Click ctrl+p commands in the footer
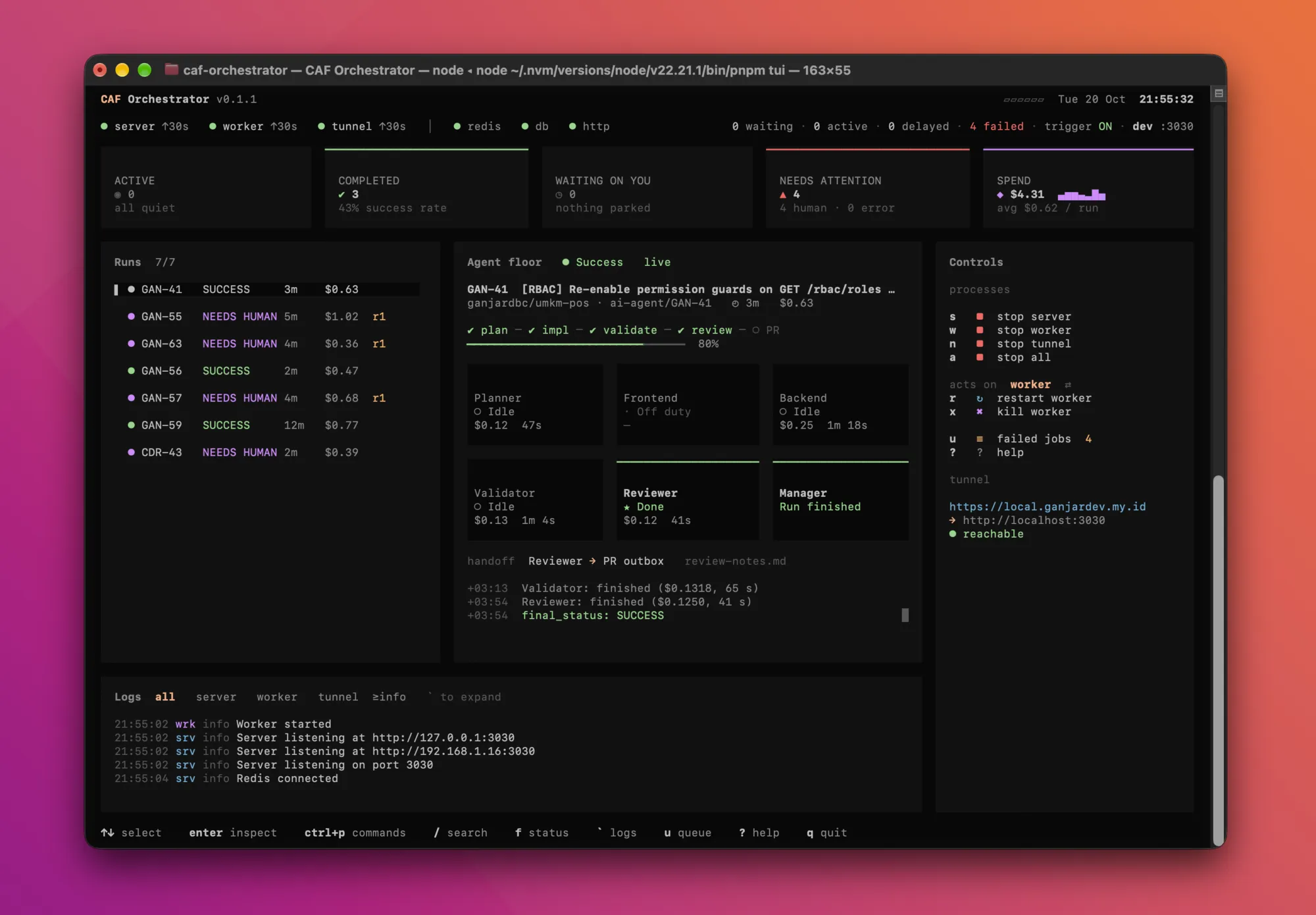 pyautogui.click(x=355, y=833)
